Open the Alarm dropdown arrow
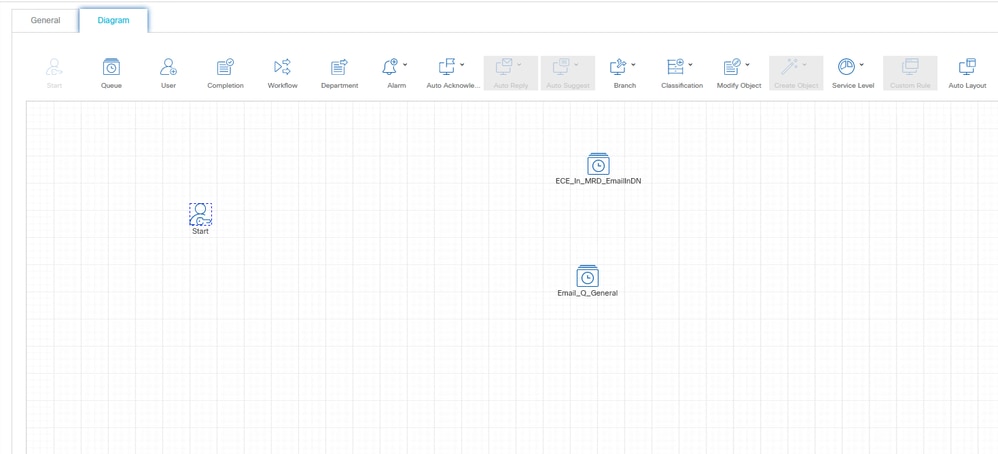The image size is (998, 454). [405, 64]
